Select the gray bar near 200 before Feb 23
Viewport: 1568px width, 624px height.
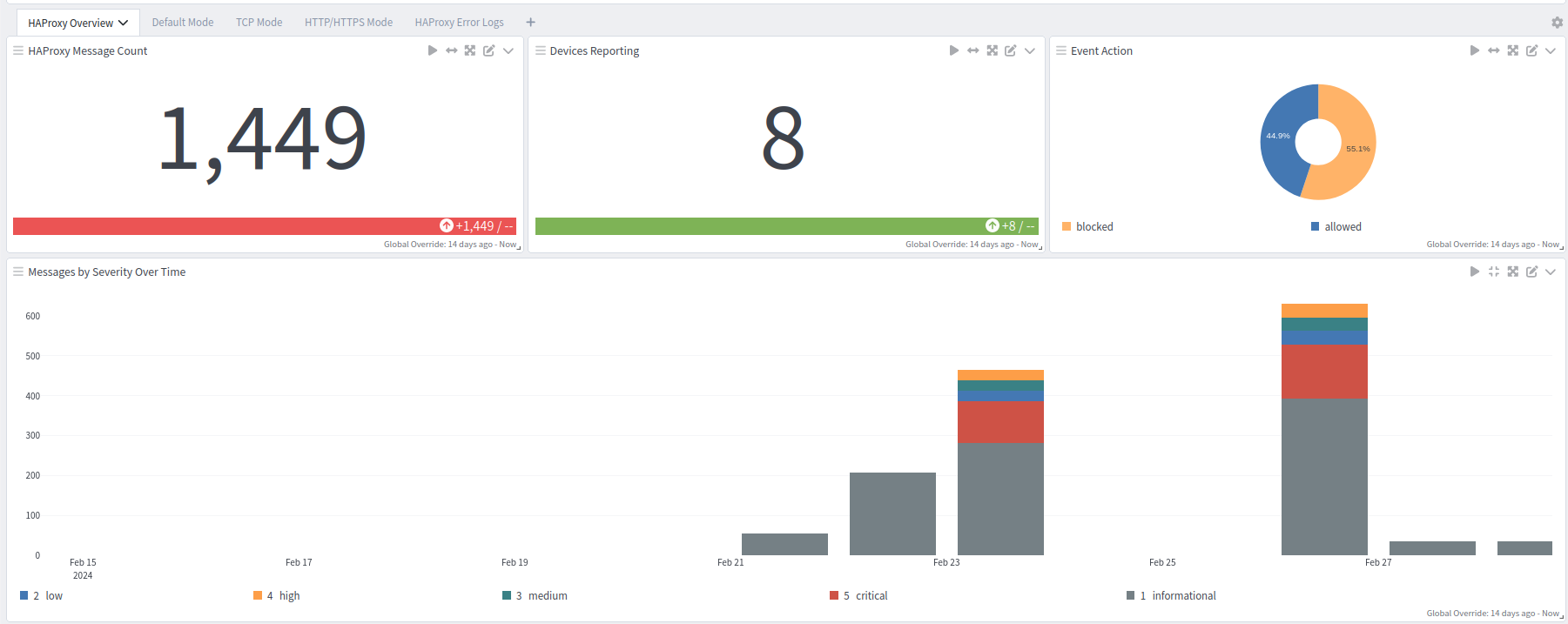(892, 513)
